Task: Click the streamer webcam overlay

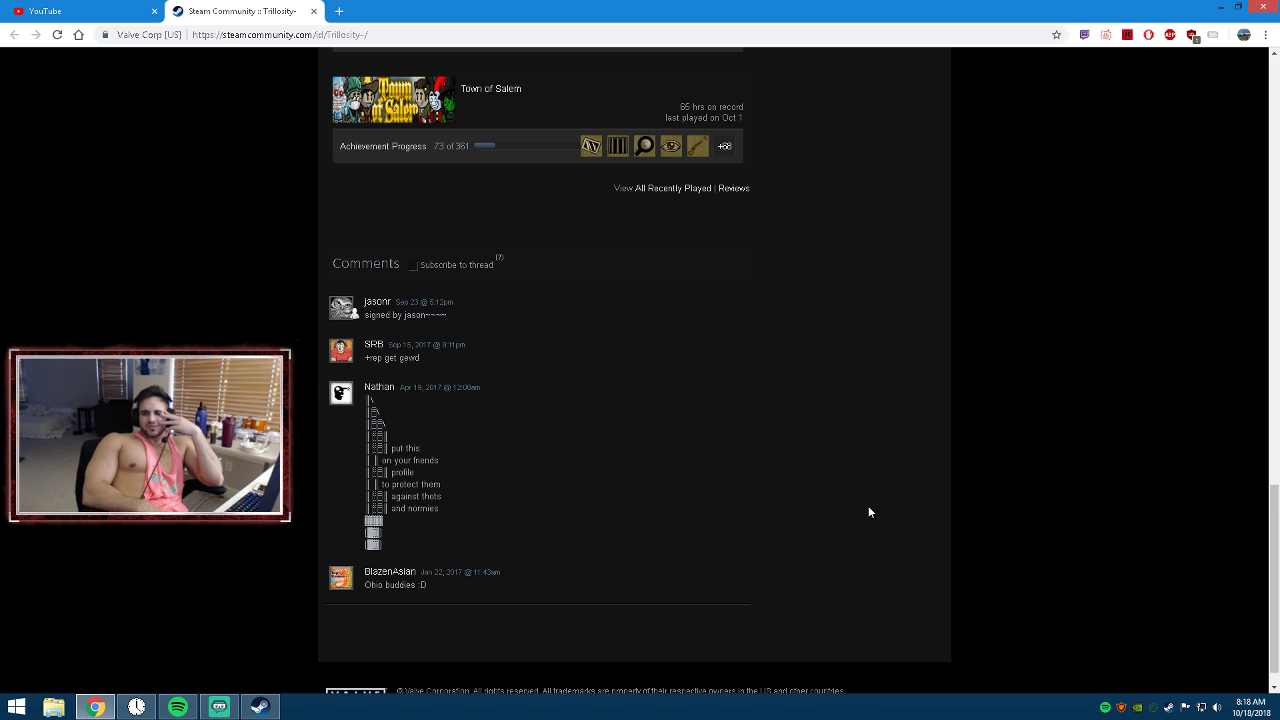Action: click(x=150, y=435)
